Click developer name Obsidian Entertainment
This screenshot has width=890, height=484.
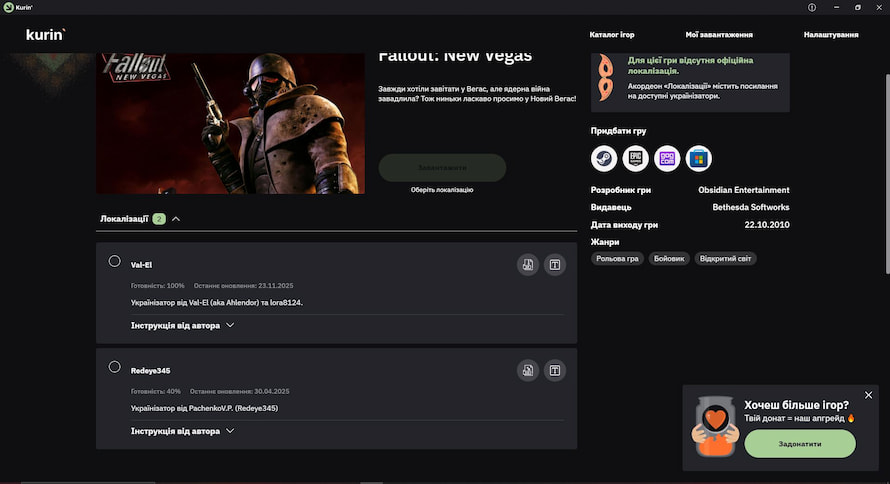tap(744, 190)
